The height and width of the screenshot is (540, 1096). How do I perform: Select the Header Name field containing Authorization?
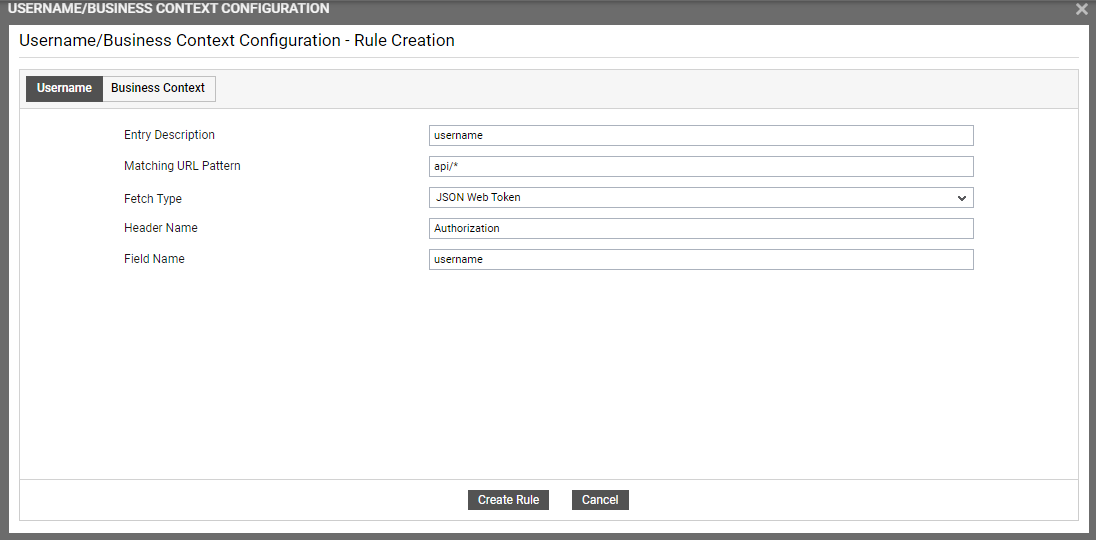pos(701,228)
